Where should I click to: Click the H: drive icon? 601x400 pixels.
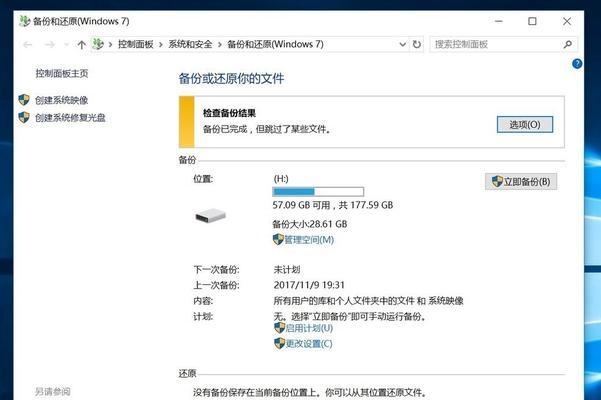tap(210, 215)
